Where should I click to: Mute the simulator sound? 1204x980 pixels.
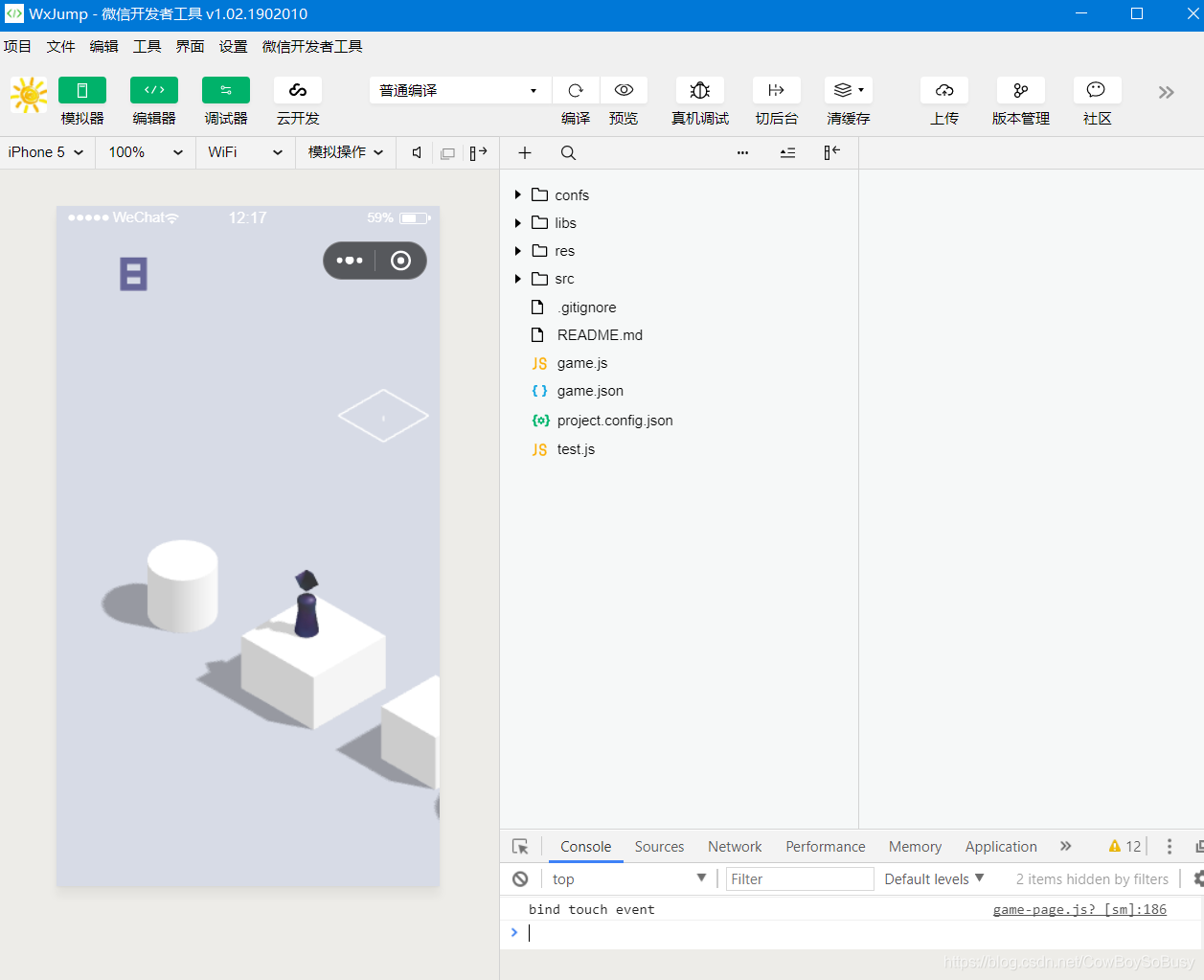[x=417, y=152]
